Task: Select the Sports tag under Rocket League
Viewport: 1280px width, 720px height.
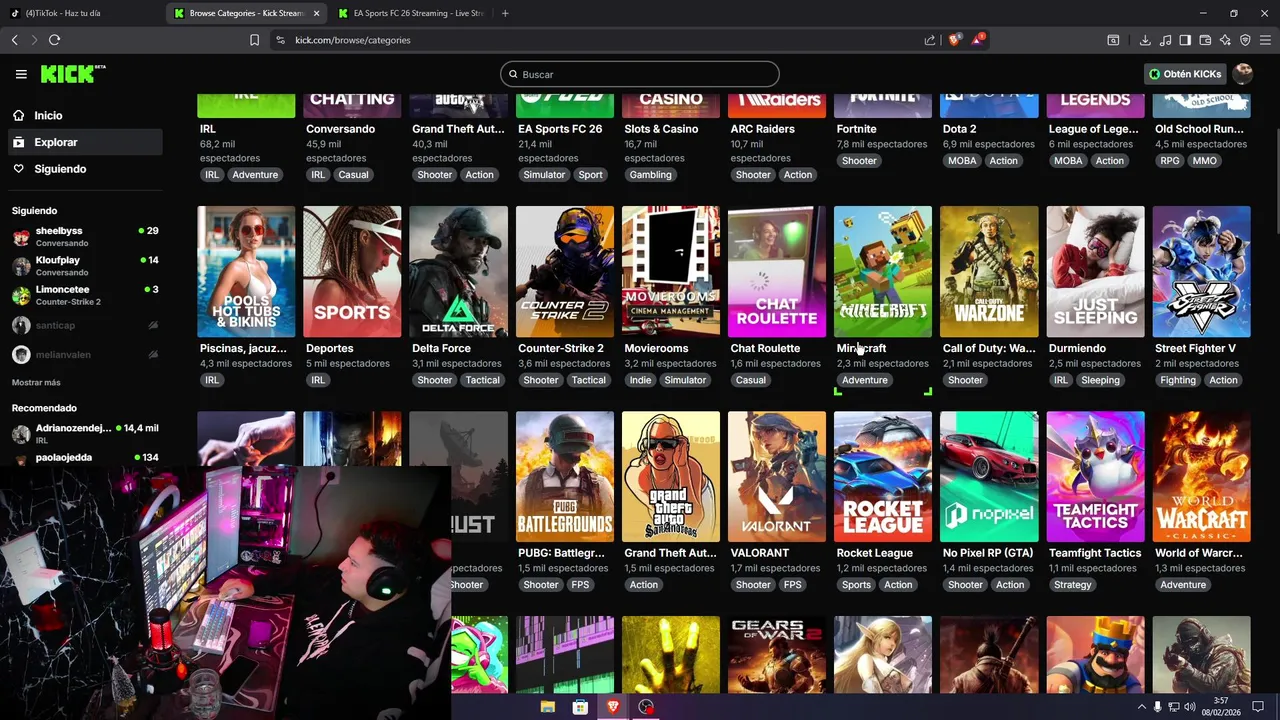Action: (x=856, y=585)
